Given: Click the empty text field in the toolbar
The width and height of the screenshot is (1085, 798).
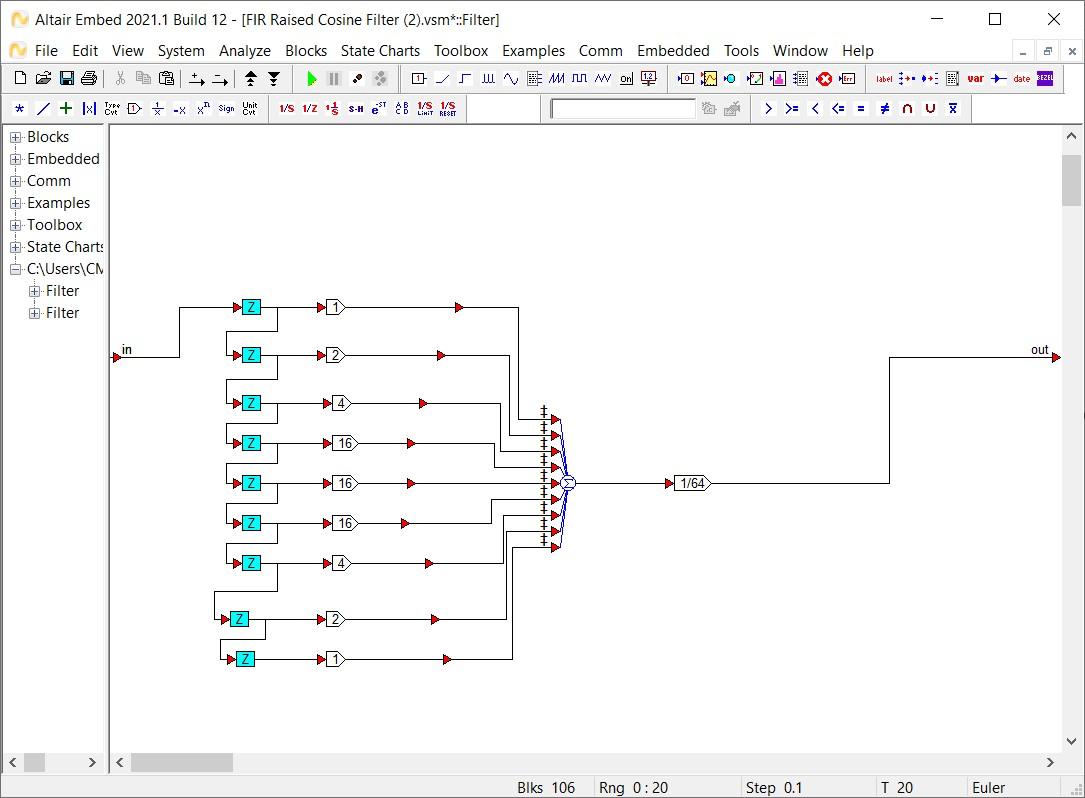Looking at the screenshot, I should click(x=622, y=109).
